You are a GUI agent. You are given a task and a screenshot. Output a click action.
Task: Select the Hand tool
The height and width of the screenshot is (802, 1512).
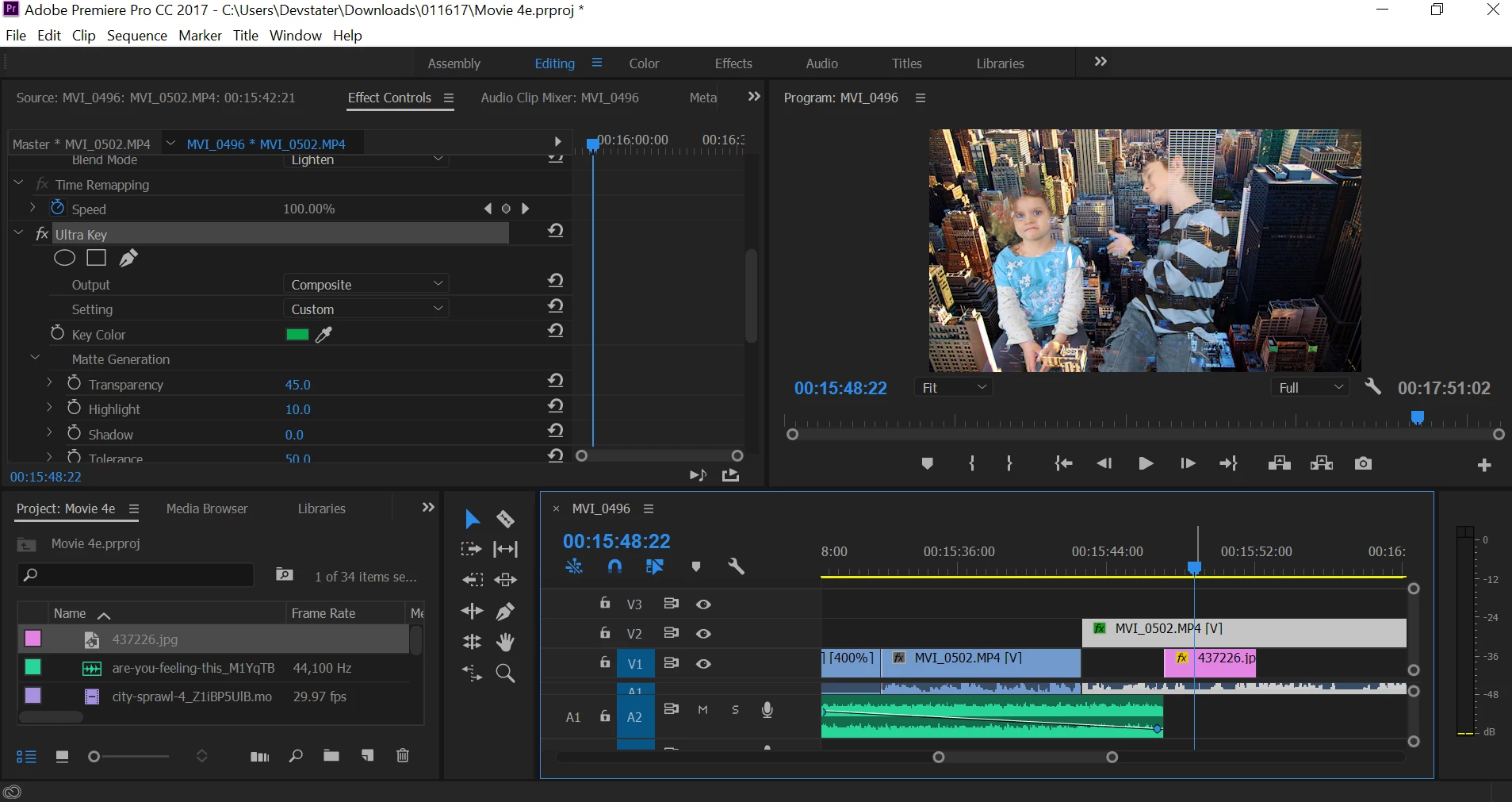coord(505,642)
